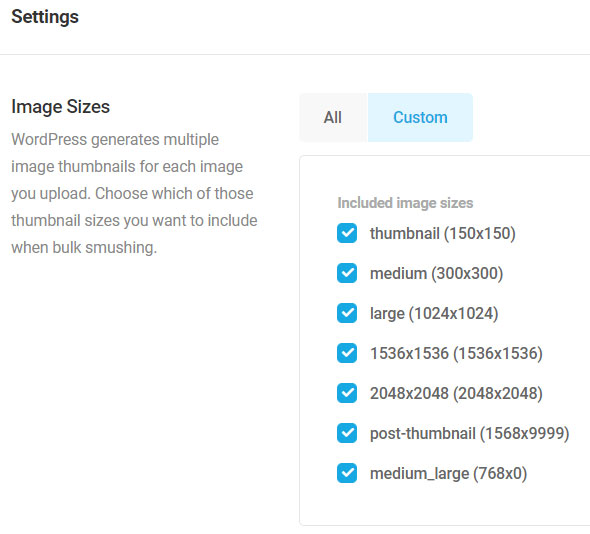Click the WordPress thumbnails description paragraph

click(x=134, y=193)
